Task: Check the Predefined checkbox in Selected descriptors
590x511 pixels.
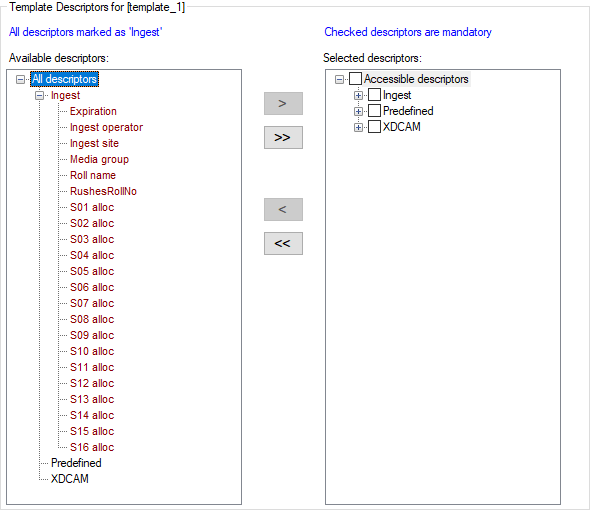Action: [374, 111]
